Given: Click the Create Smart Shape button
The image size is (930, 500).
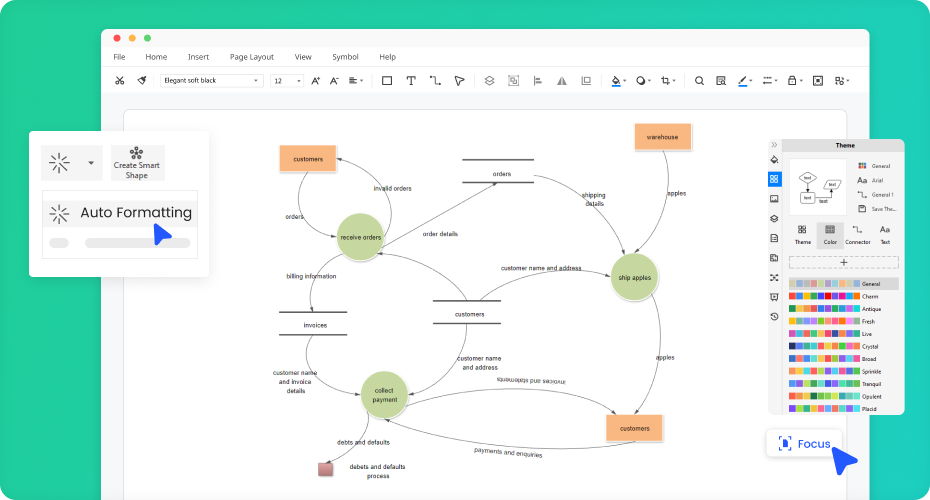Looking at the screenshot, I should 137,162.
